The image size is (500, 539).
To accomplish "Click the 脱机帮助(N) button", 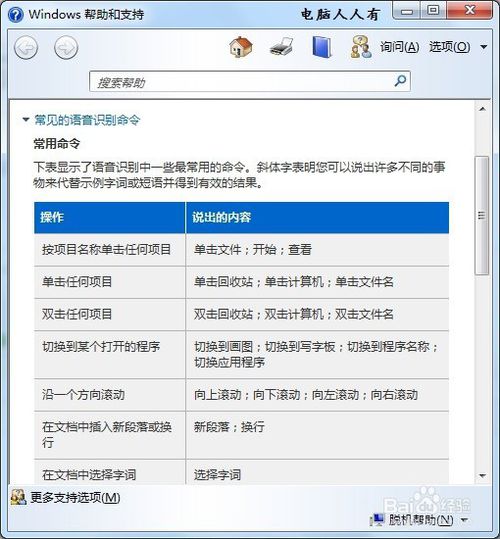I will (421, 520).
